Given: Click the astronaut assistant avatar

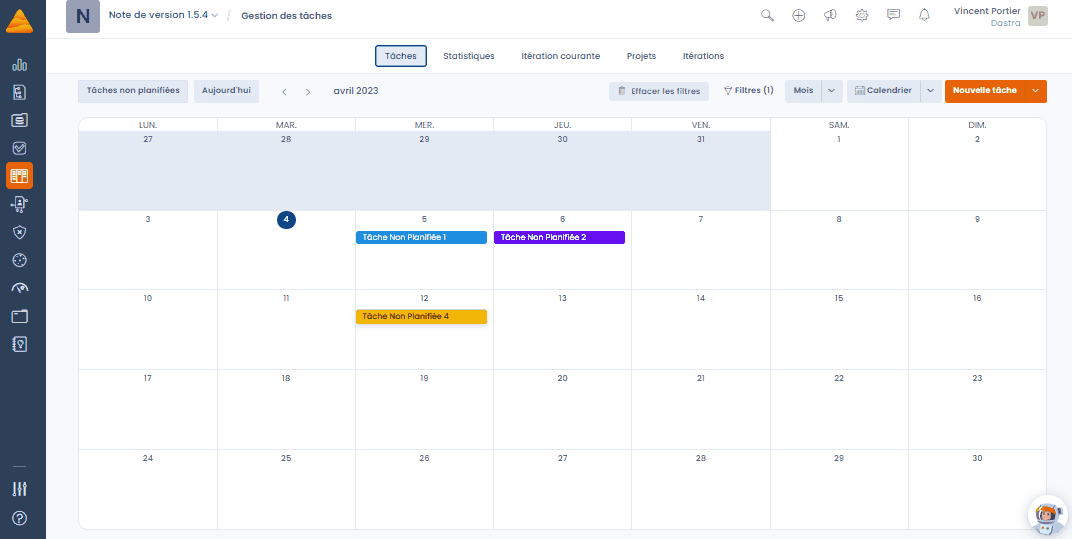Looking at the screenshot, I should coord(1048,516).
